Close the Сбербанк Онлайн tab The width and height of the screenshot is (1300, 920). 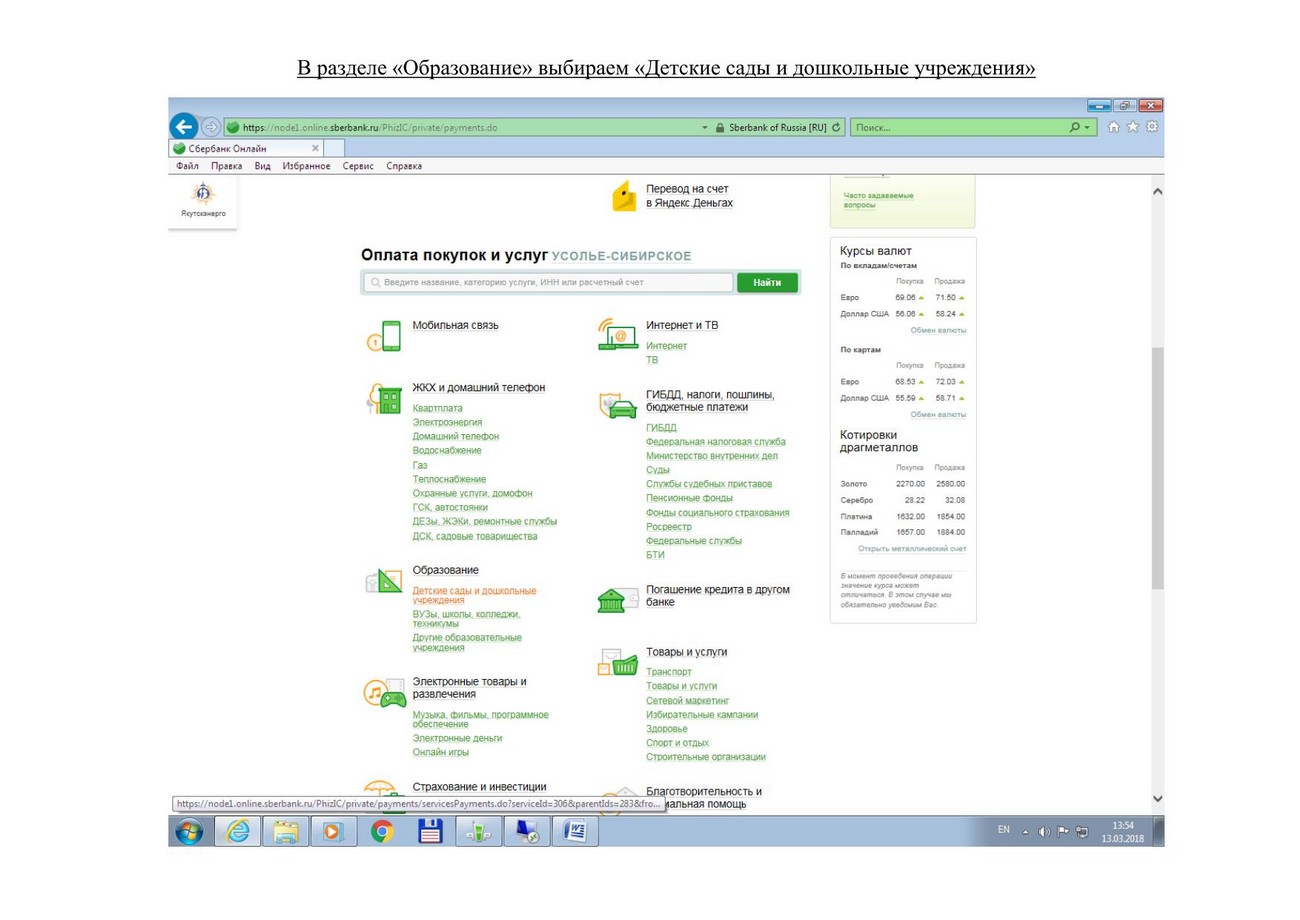point(315,148)
